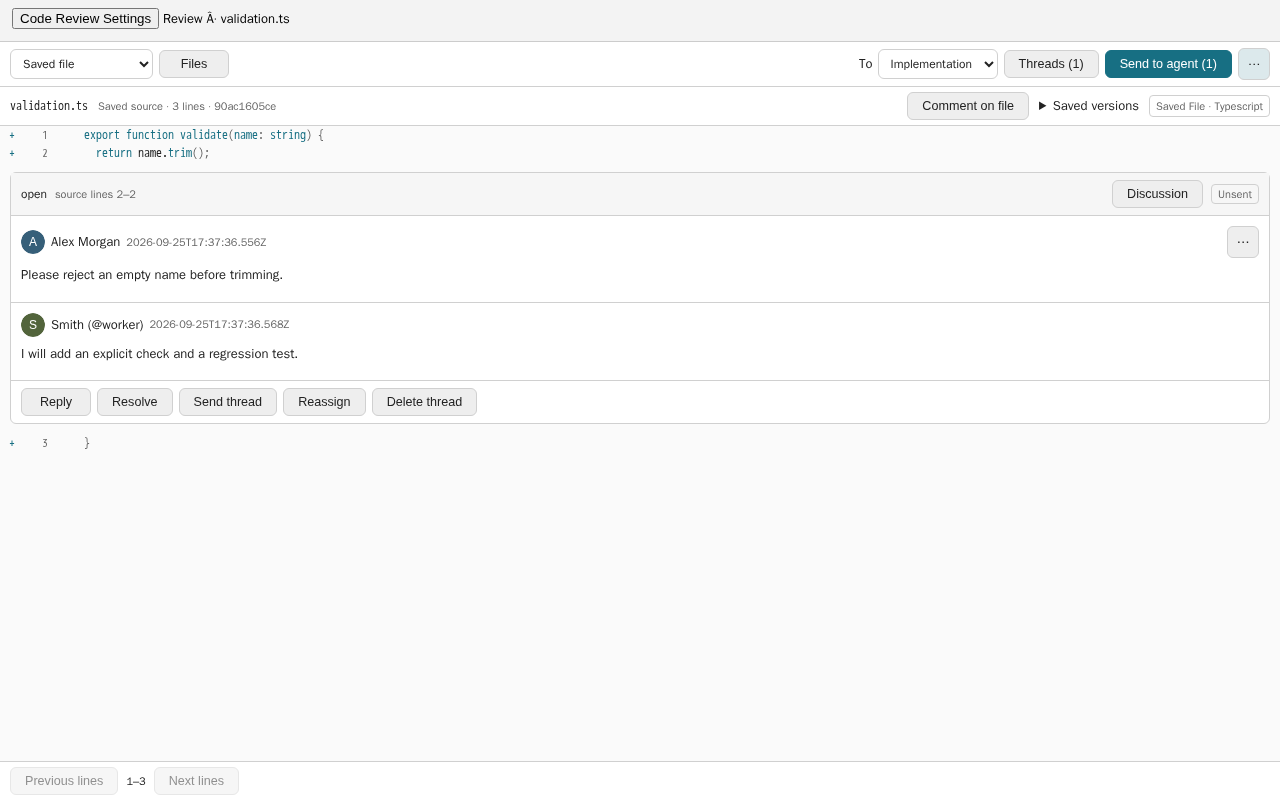
Task: Click Next lines button
Action: 196,781
